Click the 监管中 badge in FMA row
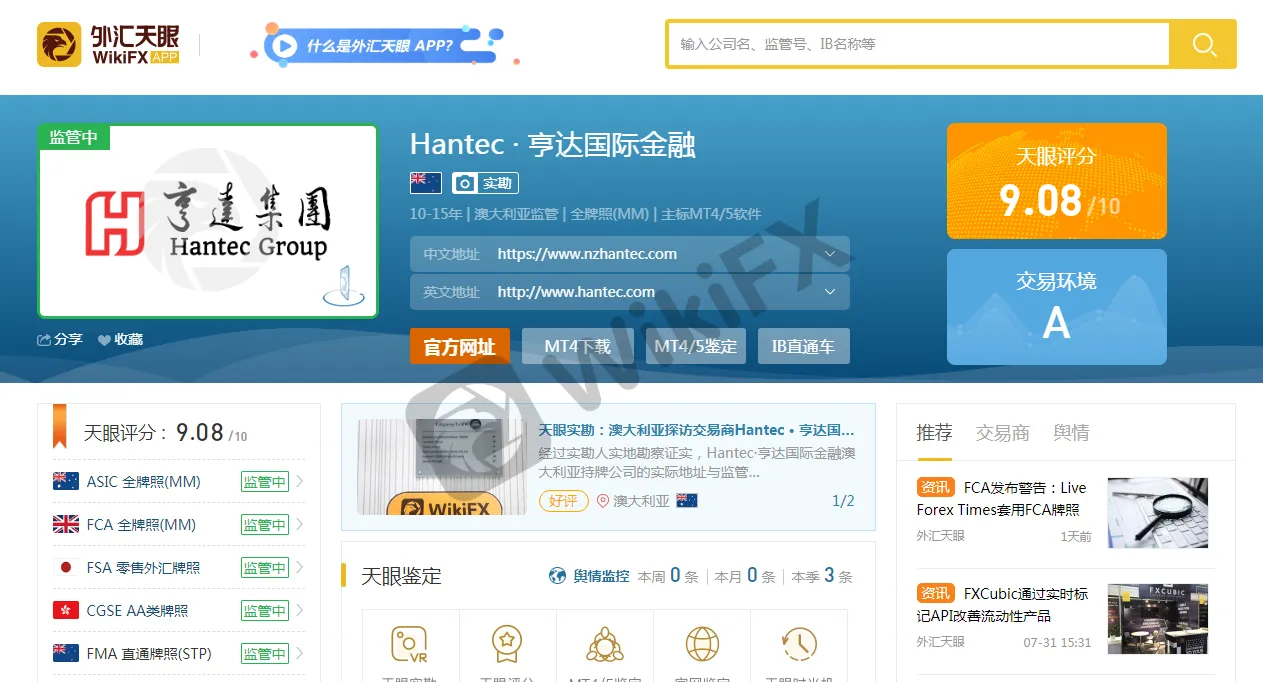Viewport: 1263px width, 682px height. pyautogui.click(x=264, y=654)
